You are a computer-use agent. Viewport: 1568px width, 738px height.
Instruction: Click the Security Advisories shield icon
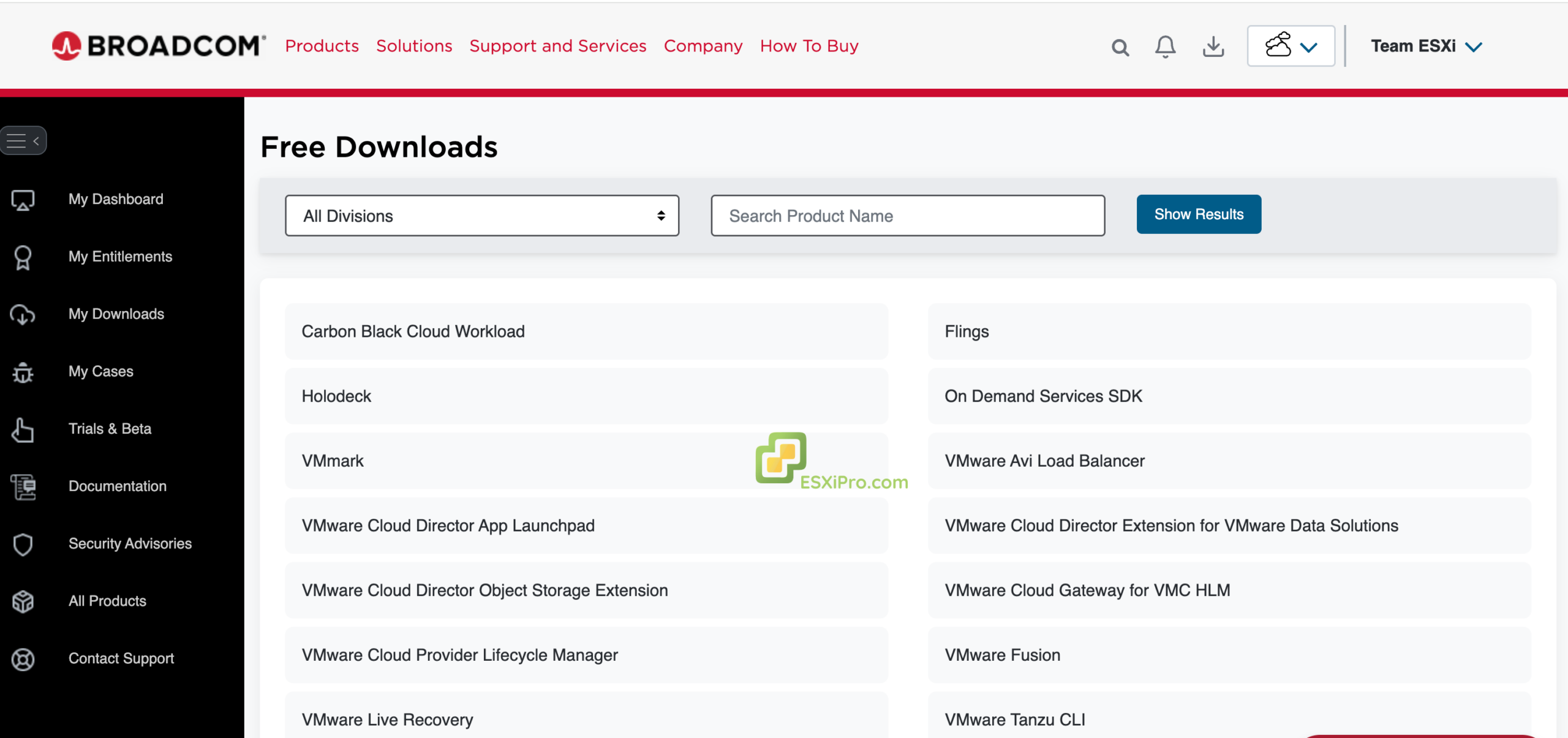[x=23, y=544]
